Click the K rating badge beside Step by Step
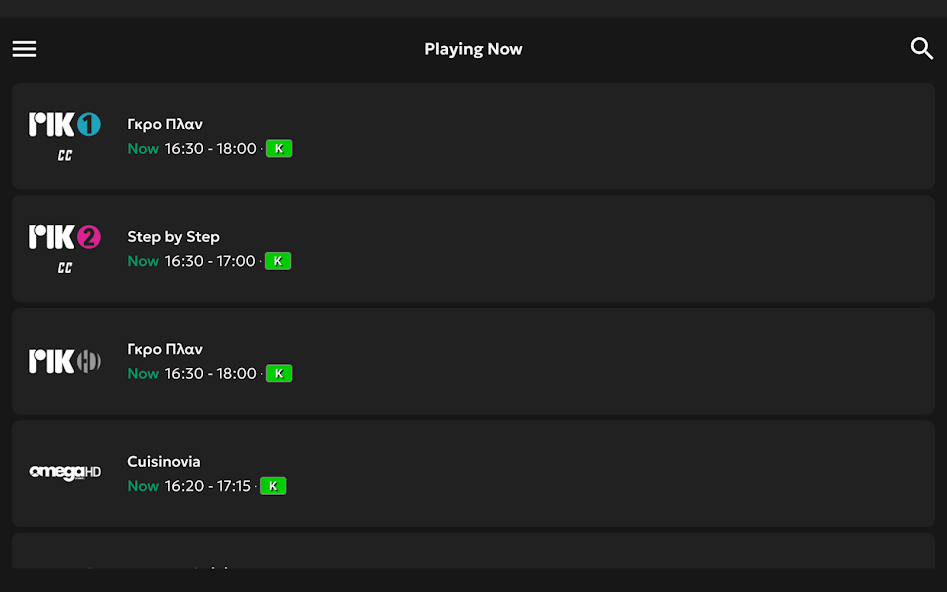This screenshot has width=947, height=592. tap(278, 261)
